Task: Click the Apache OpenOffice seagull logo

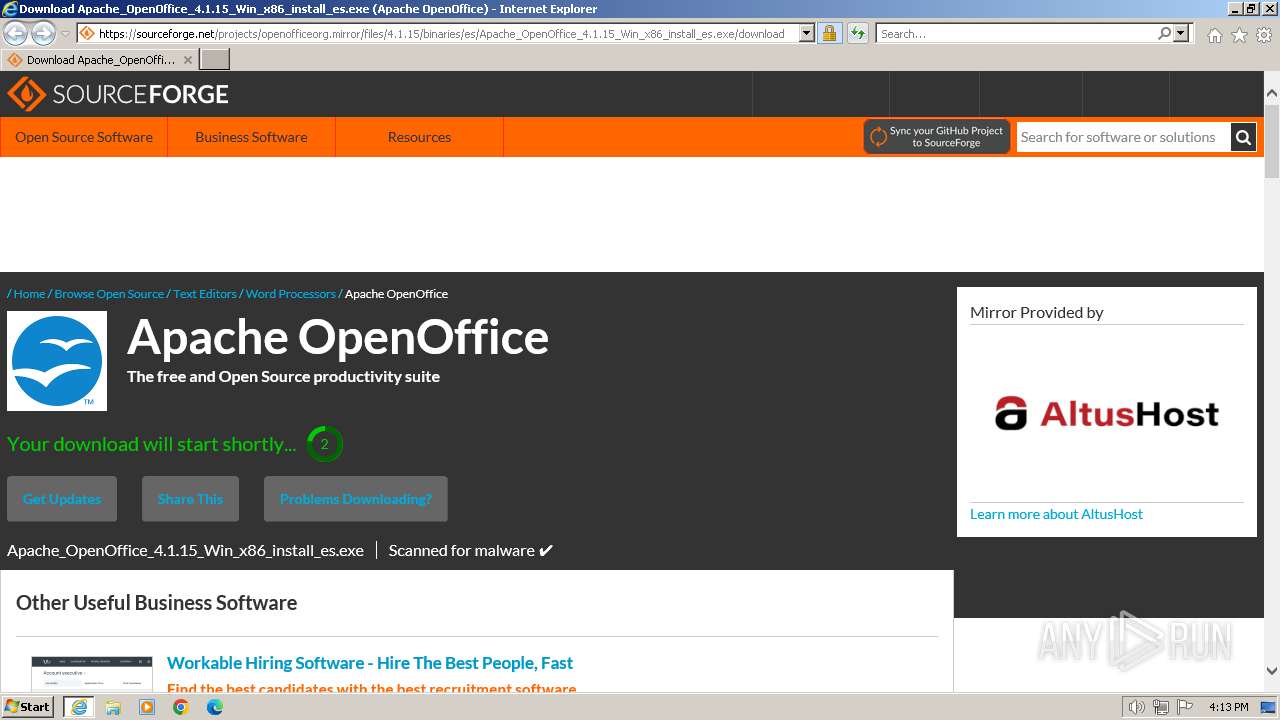Action: [x=57, y=361]
